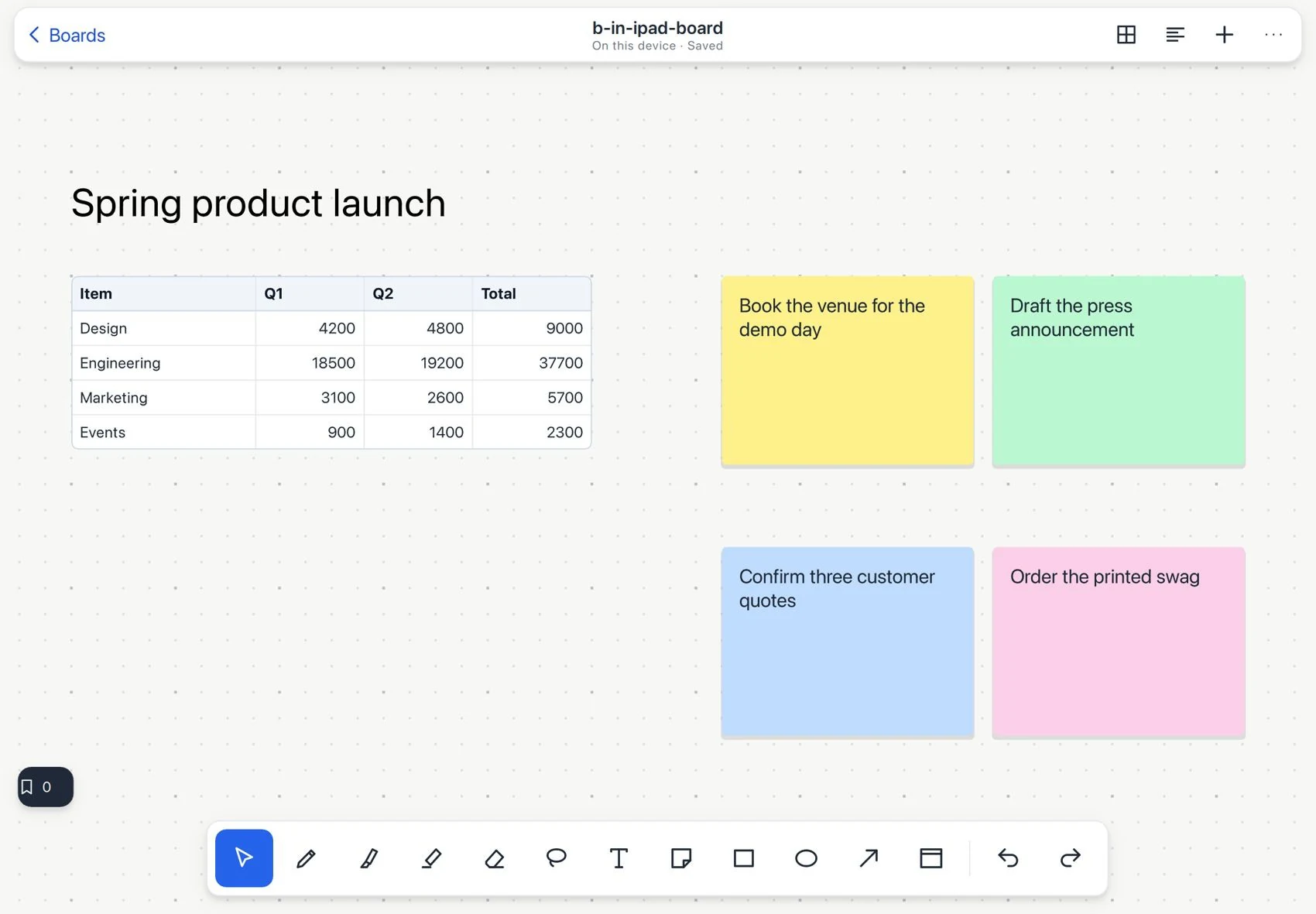Screen dimensions: 1316x914
Task: Click the plus add icon in header
Action: click(1224, 35)
